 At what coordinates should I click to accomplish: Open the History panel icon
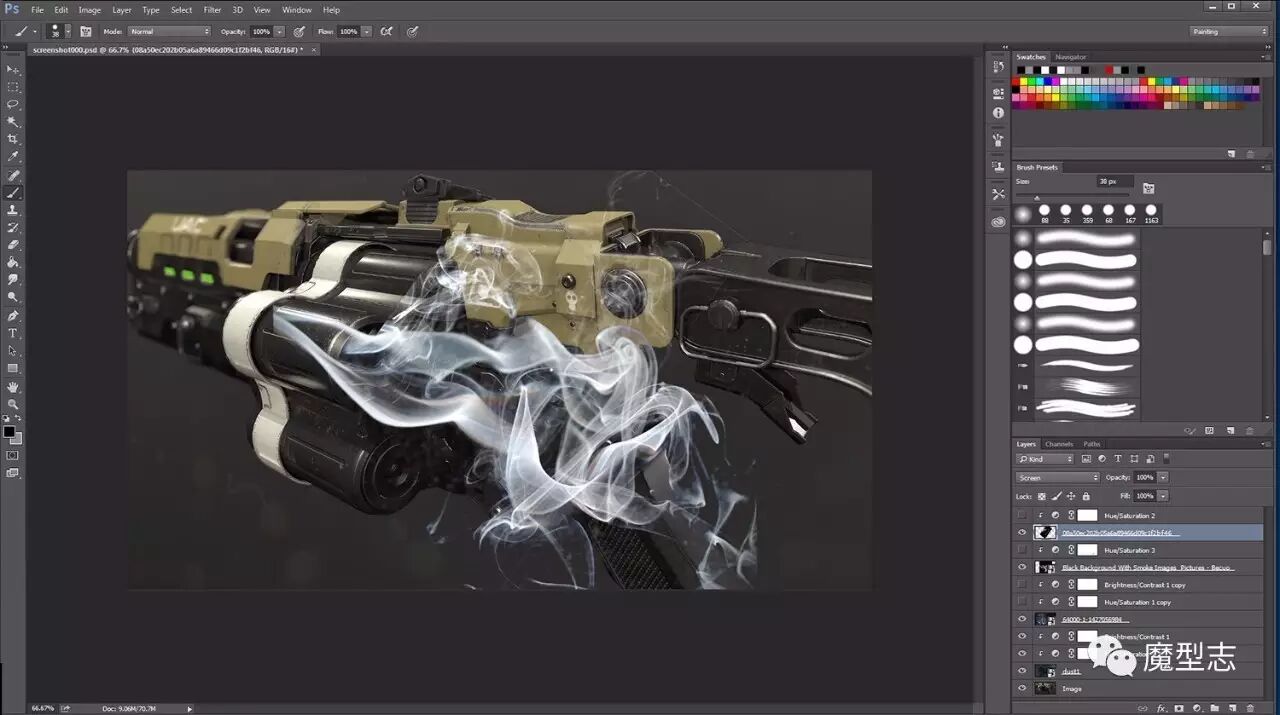(998, 67)
